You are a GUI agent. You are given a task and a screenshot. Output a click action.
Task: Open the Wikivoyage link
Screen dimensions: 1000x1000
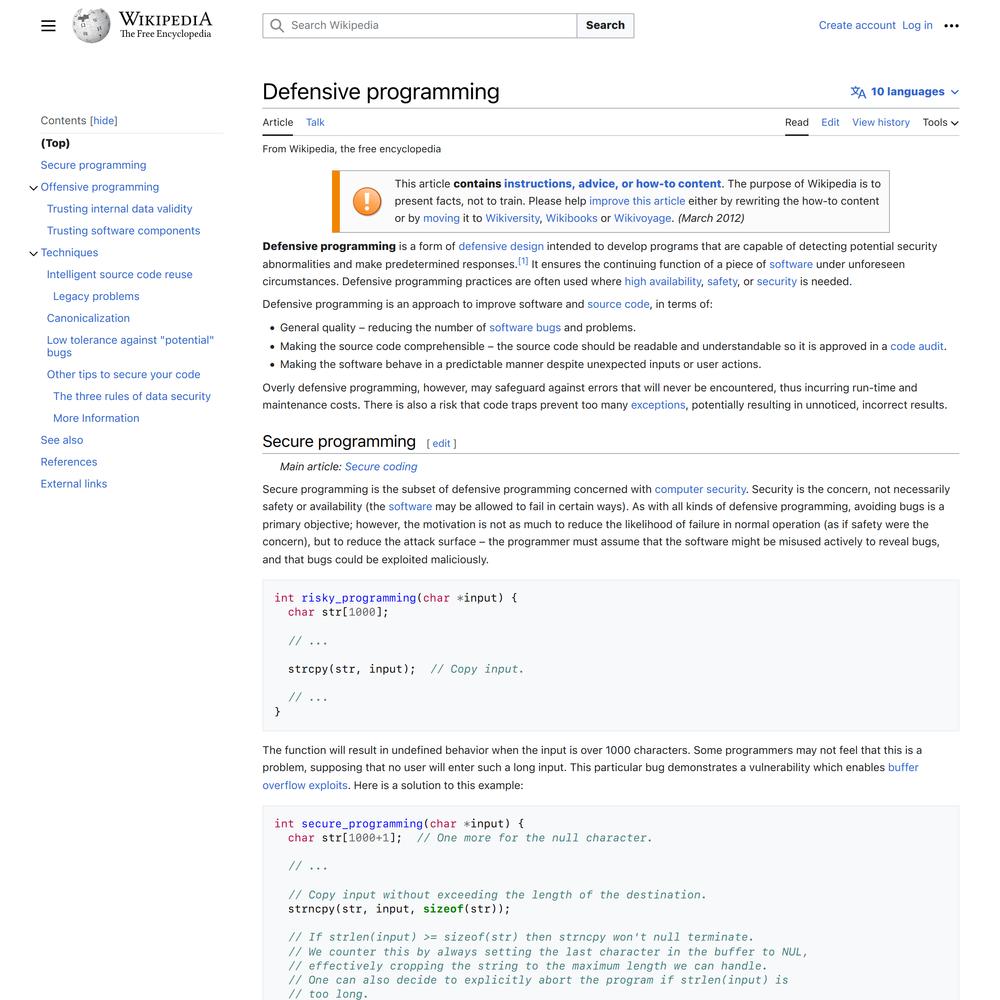(x=642, y=218)
